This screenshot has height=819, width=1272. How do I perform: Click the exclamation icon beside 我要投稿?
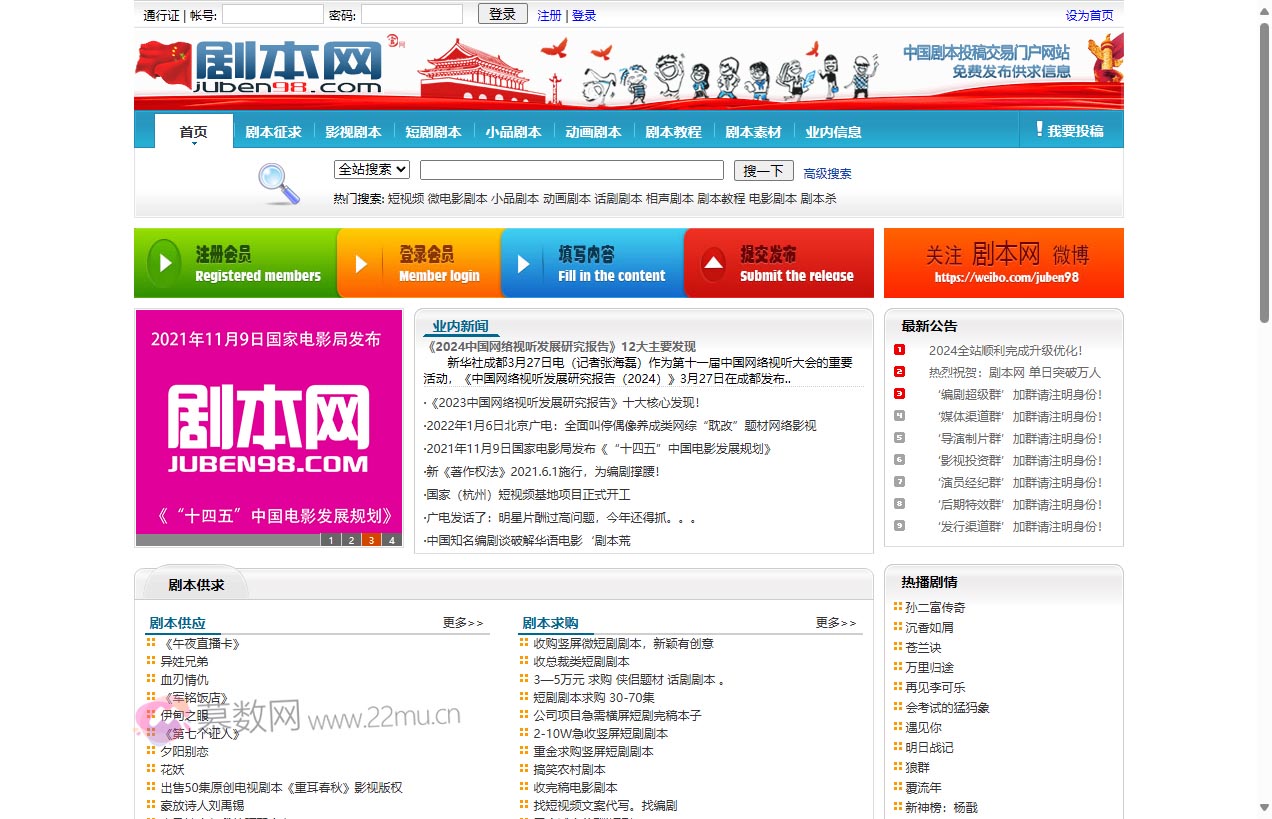click(1039, 130)
